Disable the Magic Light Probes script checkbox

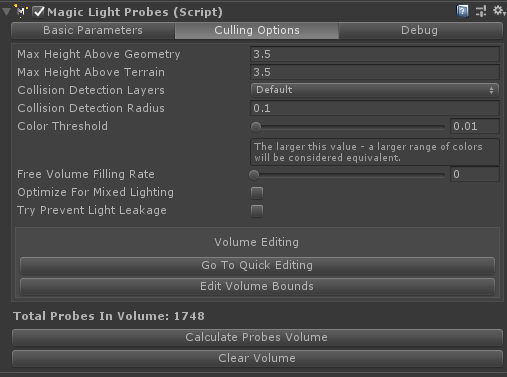pos(38,12)
